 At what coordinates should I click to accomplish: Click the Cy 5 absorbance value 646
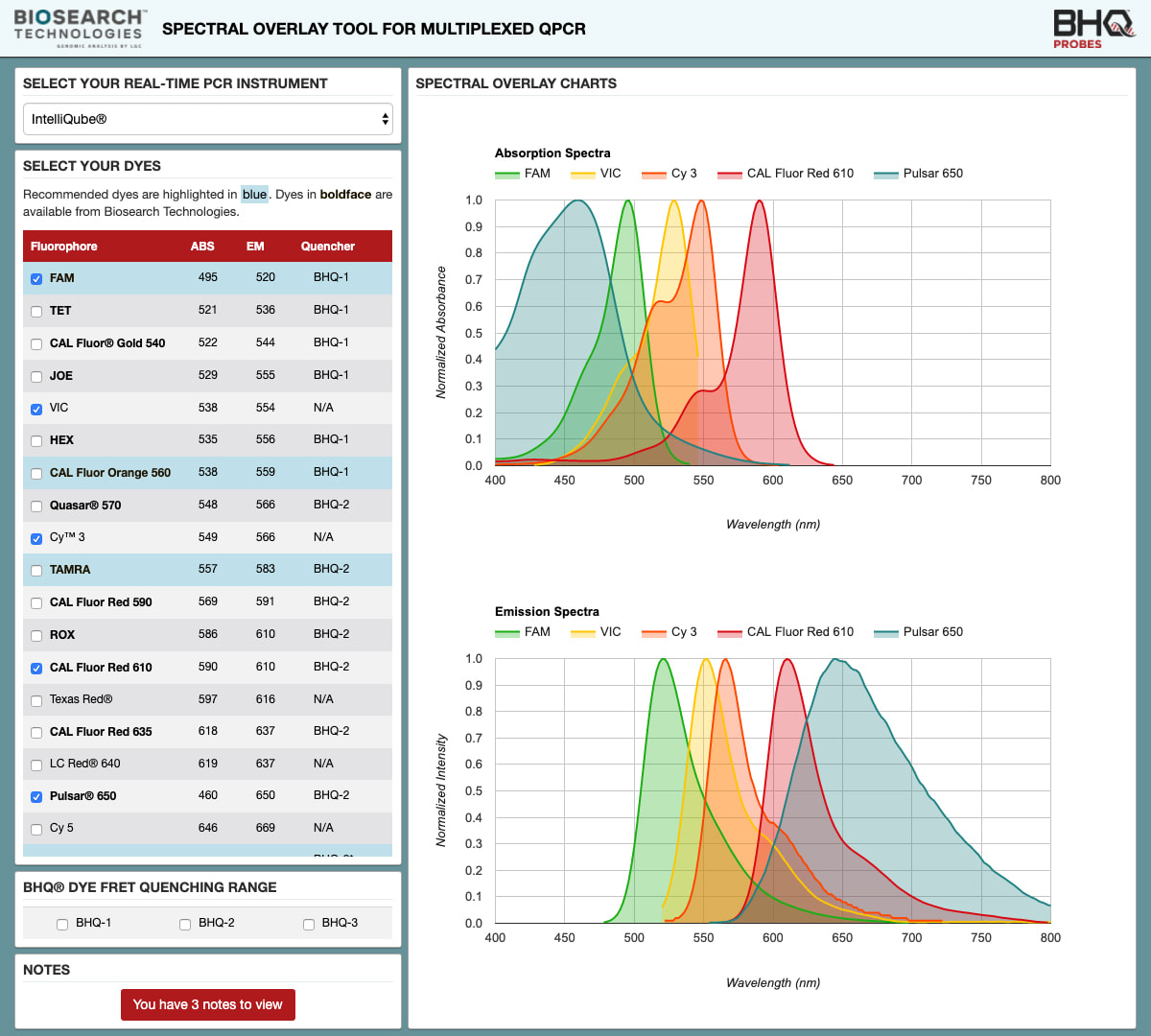(x=208, y=828)
